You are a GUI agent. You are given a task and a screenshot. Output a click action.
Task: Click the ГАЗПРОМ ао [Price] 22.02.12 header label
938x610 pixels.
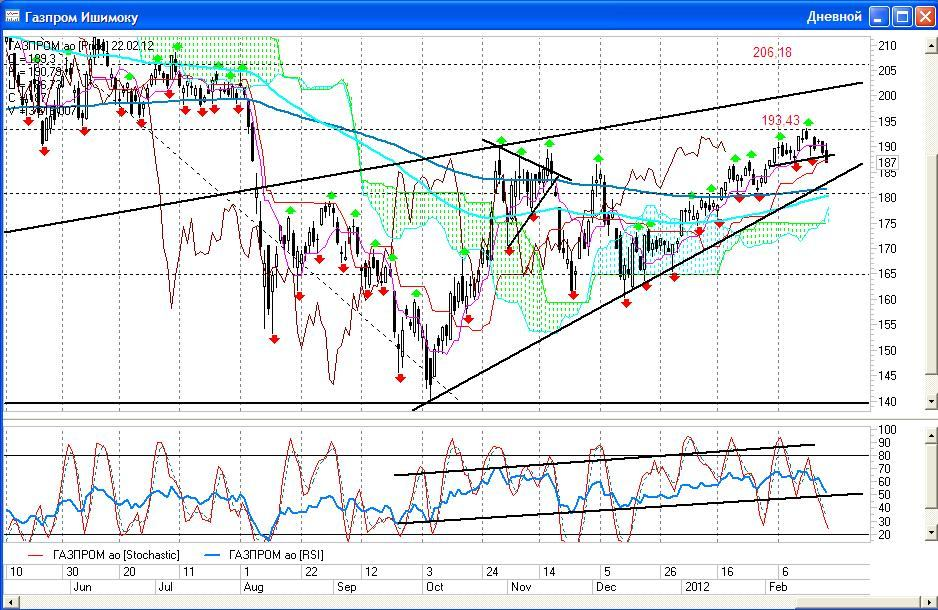coord(81,45)
